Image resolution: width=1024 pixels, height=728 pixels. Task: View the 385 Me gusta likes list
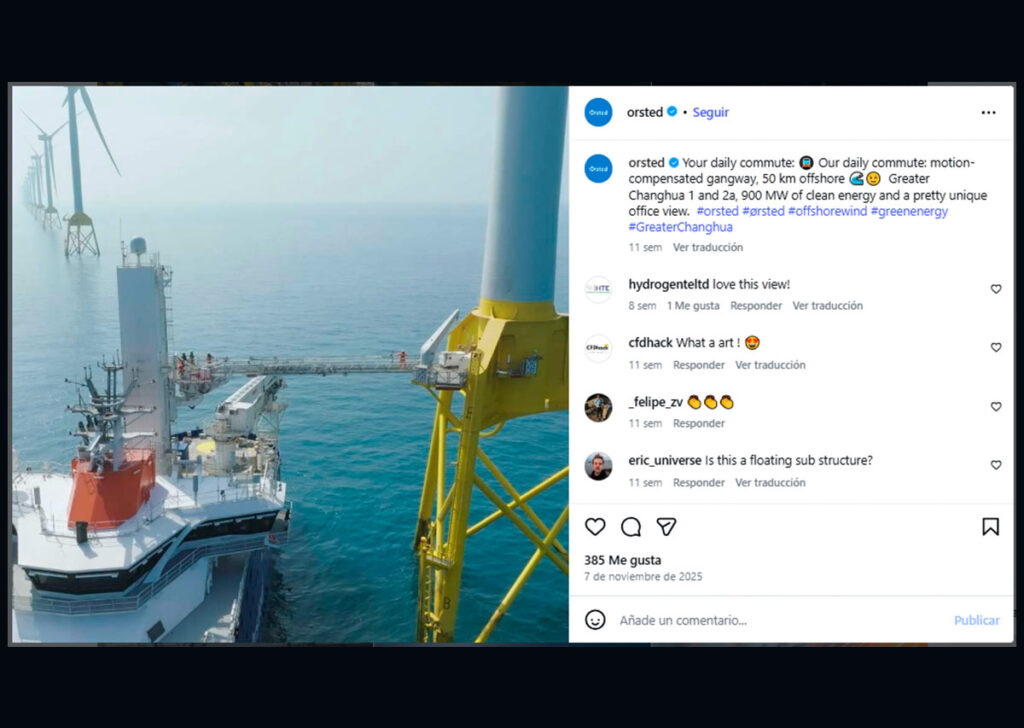click(x=622, y=560)
